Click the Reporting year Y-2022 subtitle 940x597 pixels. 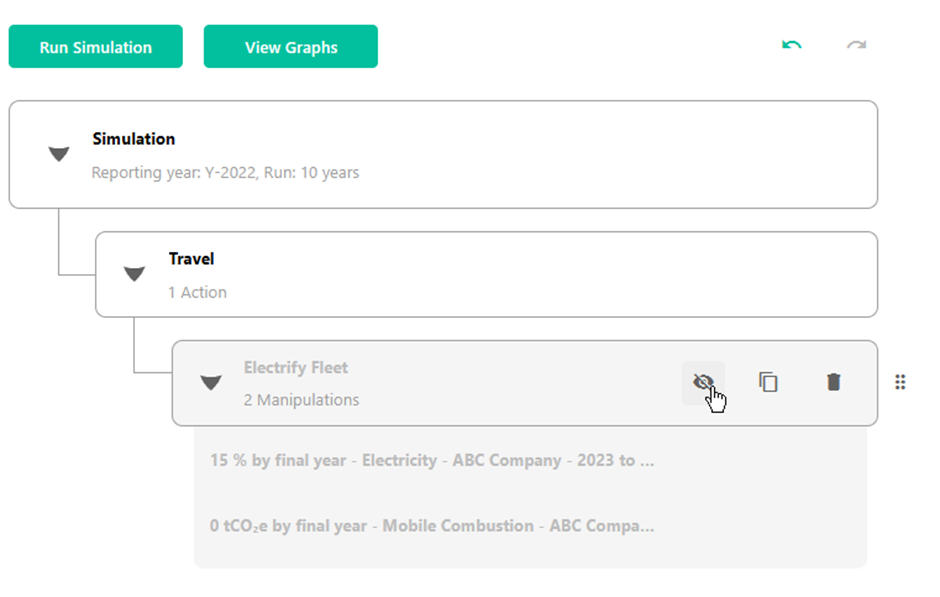pos(225,173)
